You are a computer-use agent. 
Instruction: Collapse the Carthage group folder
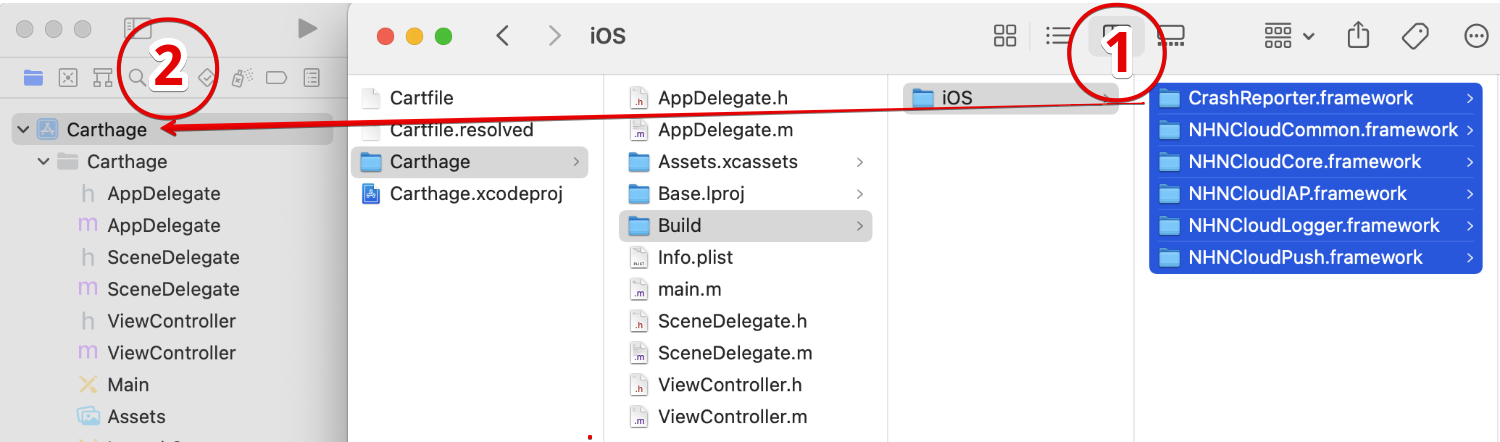point(44,162)
